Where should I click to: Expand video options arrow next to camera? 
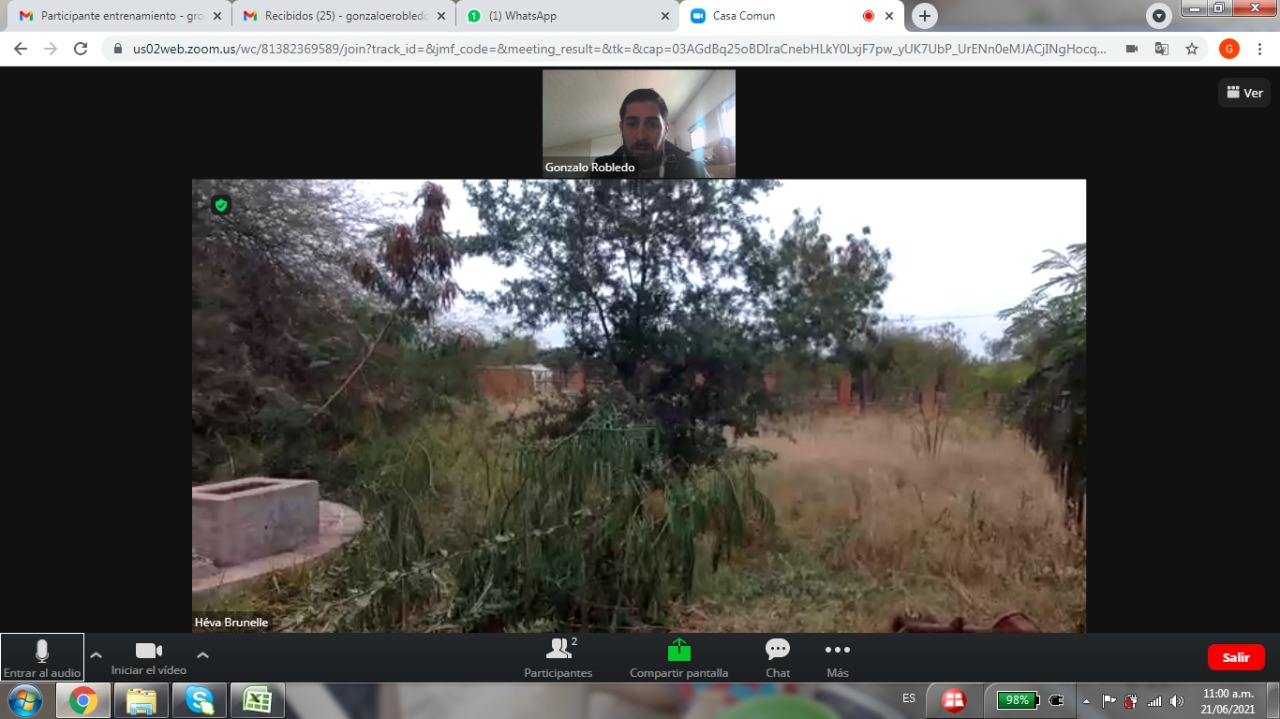click(202, 655)
